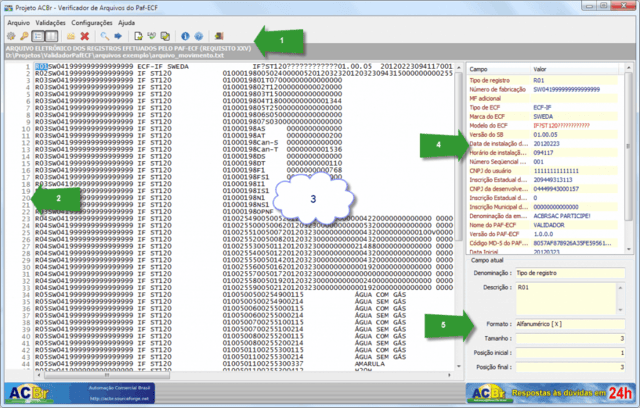Click into the Posição final field

[570, 367]
